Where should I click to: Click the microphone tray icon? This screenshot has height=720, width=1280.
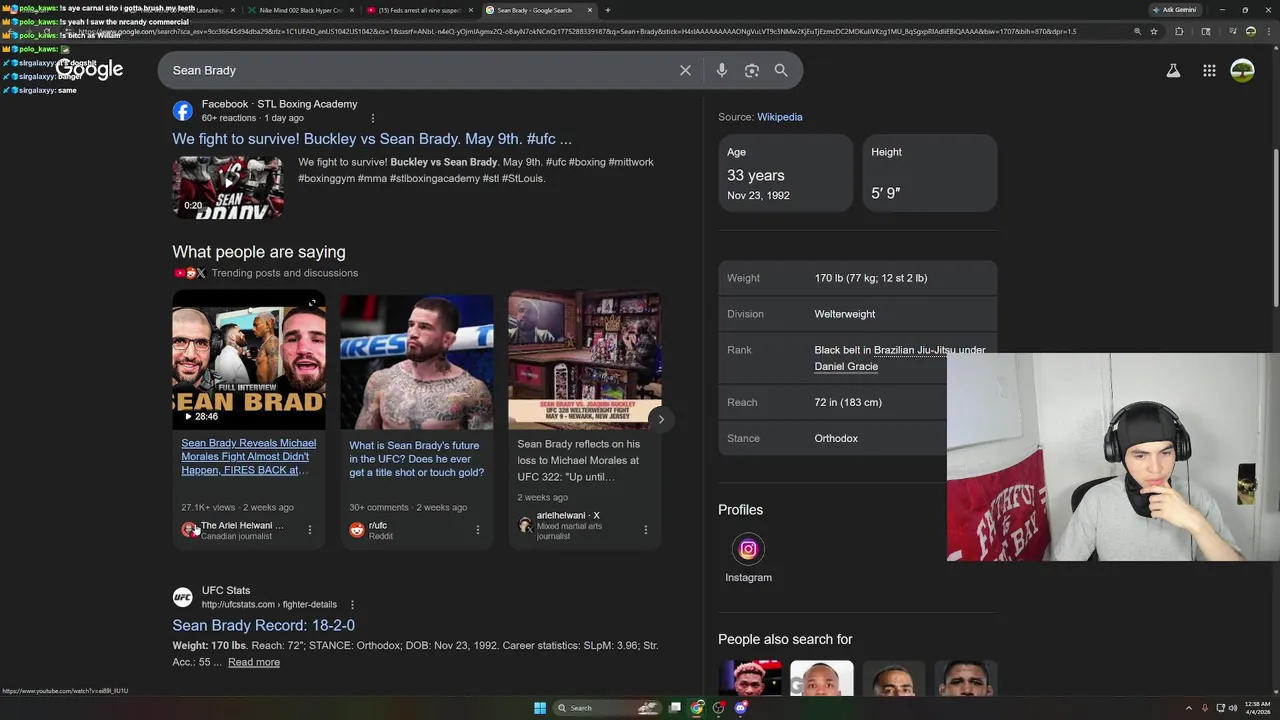[x=1205, y=708]
